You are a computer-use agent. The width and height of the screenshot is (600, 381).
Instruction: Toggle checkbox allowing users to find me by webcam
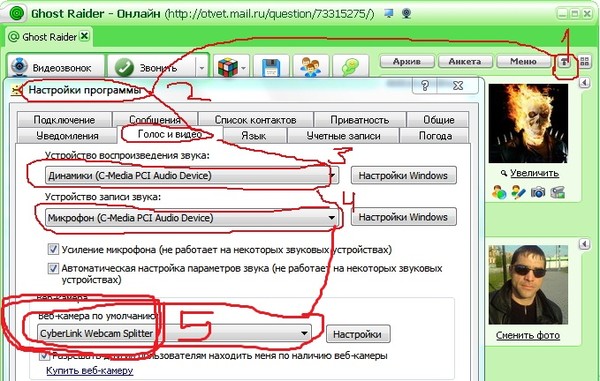pyautogui.click(x=45, y=356)
